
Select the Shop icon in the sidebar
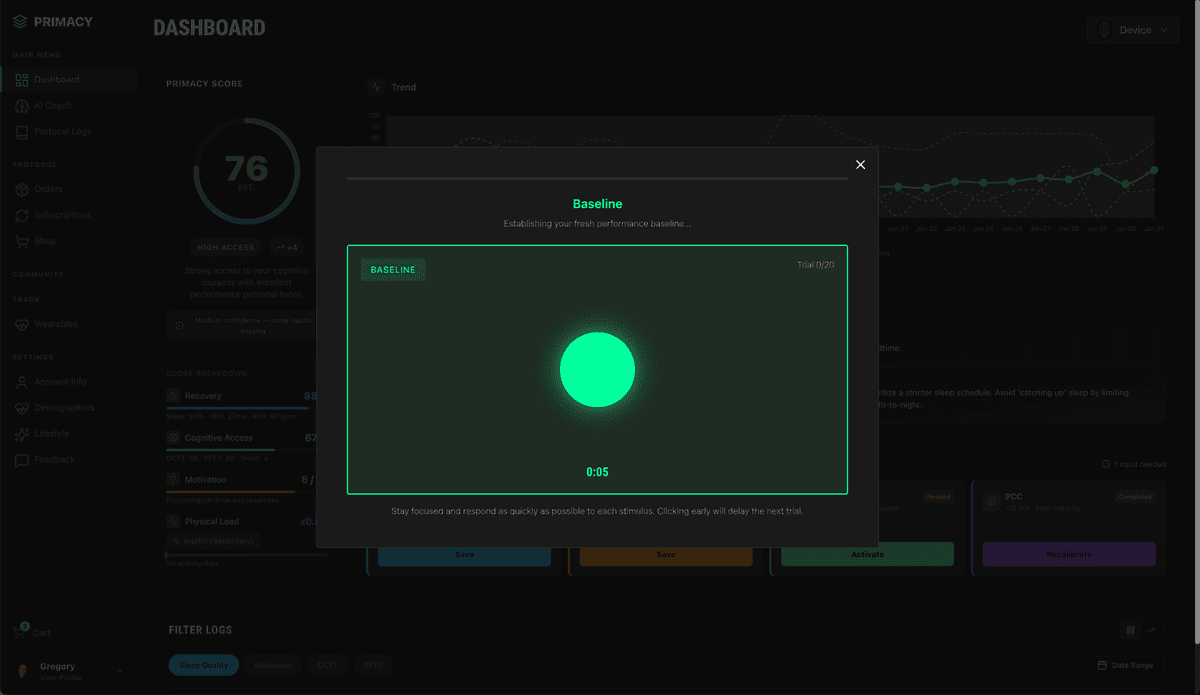click(x=22, y=241)
